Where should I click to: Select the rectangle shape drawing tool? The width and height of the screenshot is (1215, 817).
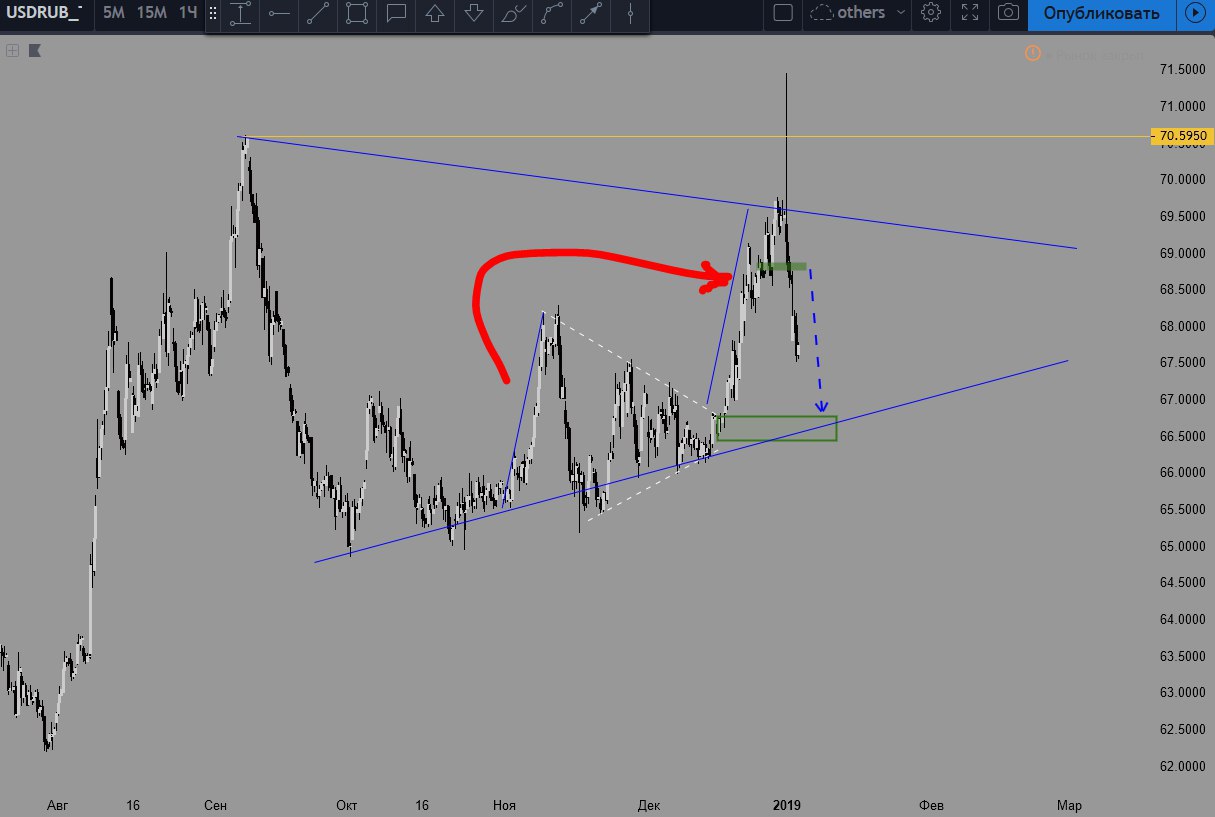(x=357, y=14)
